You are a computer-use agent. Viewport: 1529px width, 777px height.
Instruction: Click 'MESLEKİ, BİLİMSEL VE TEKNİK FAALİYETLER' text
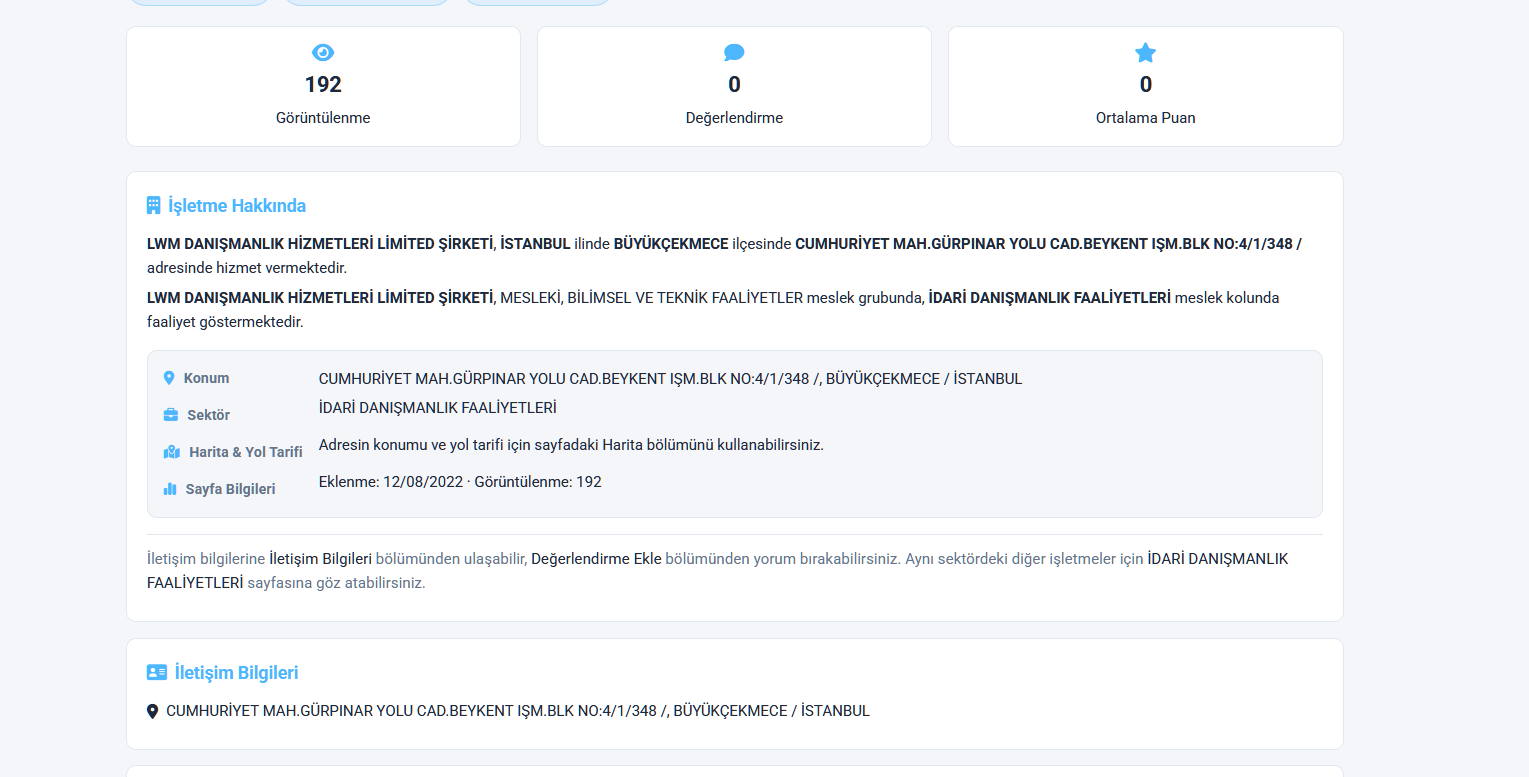[651, 298]
